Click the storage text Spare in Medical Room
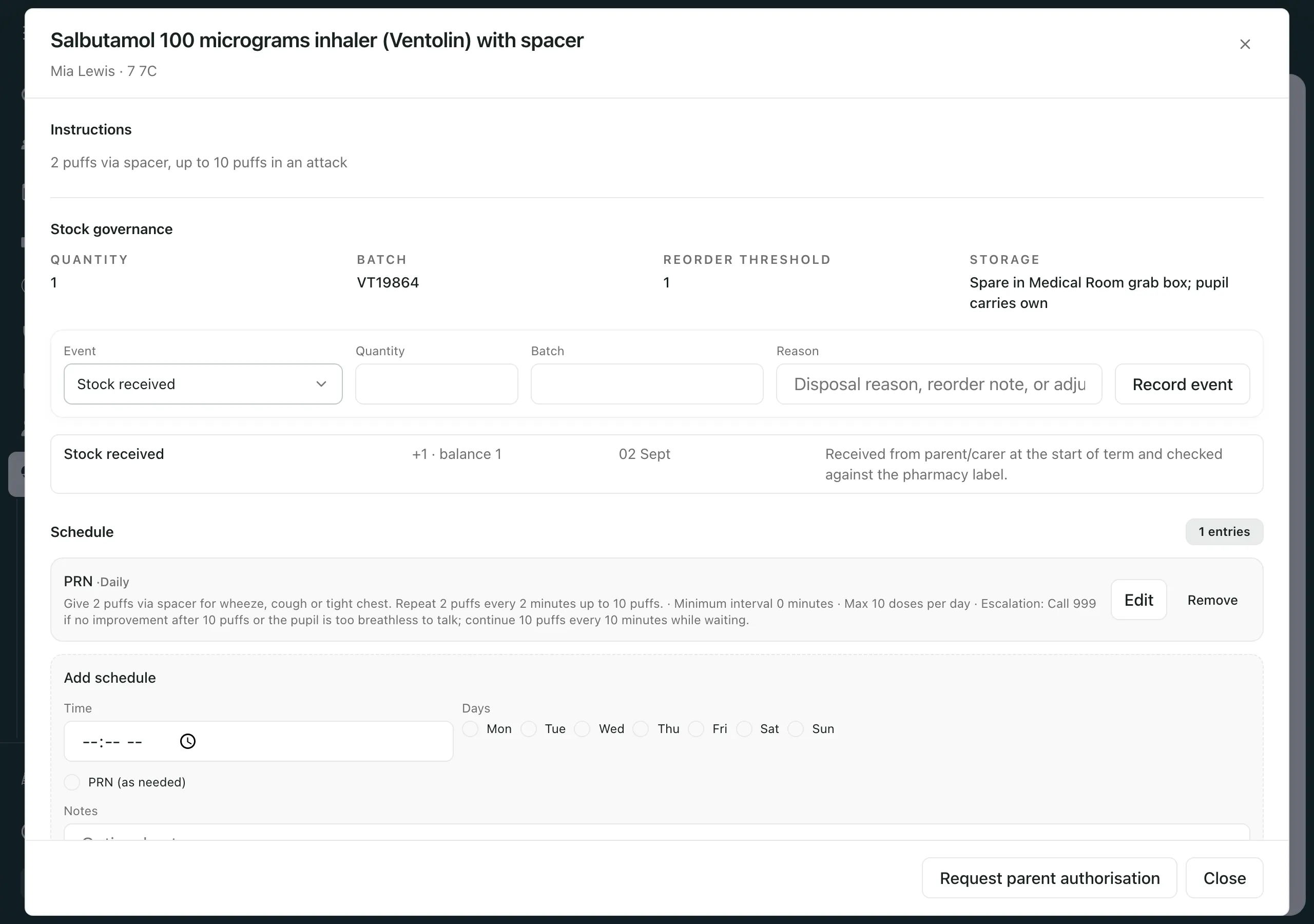The height and width of the screenshot is (924, 1314). (x=1099, y=293)
